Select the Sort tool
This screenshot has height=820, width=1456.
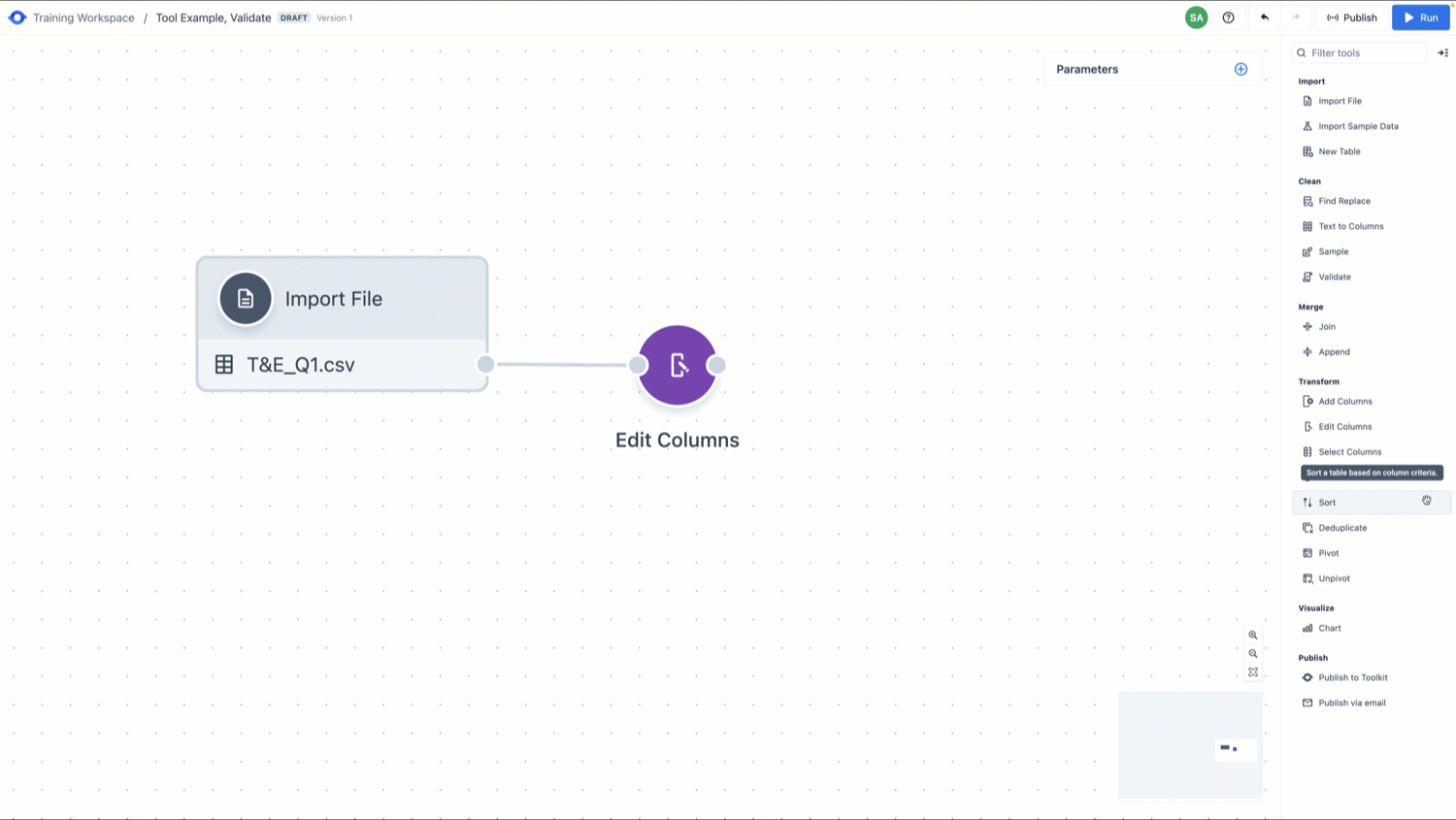click(1327, 503)
